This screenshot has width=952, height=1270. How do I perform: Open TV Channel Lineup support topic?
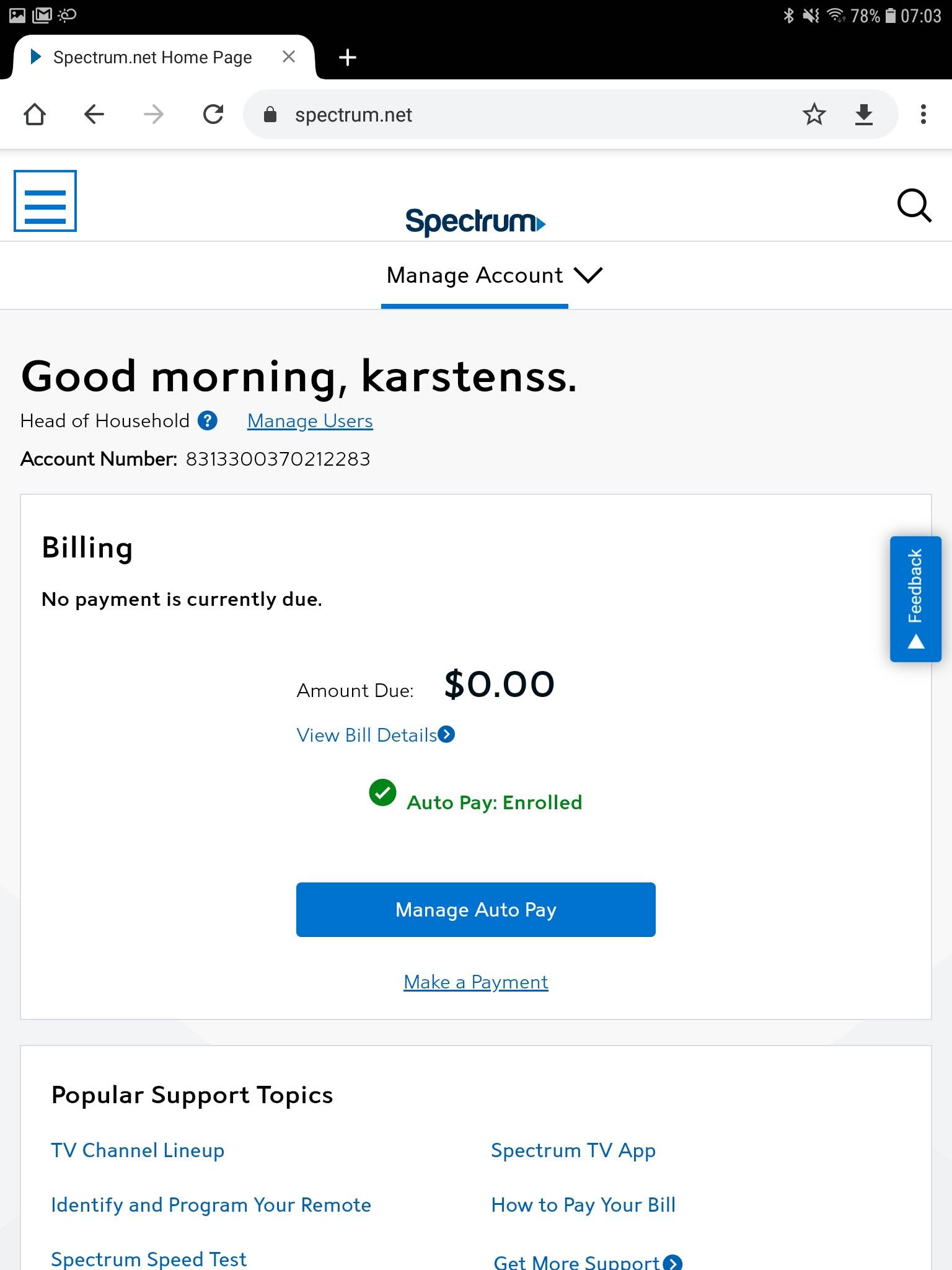tap(138, 1150)
